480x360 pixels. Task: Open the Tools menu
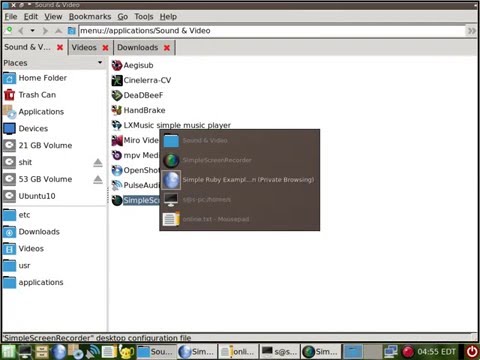[144, 17]
